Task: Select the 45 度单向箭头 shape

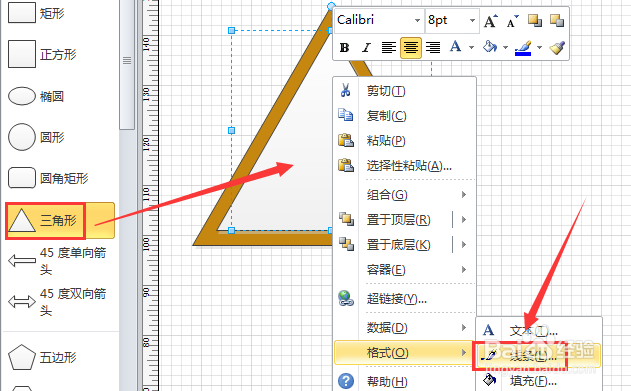Action: click(57, 261)
